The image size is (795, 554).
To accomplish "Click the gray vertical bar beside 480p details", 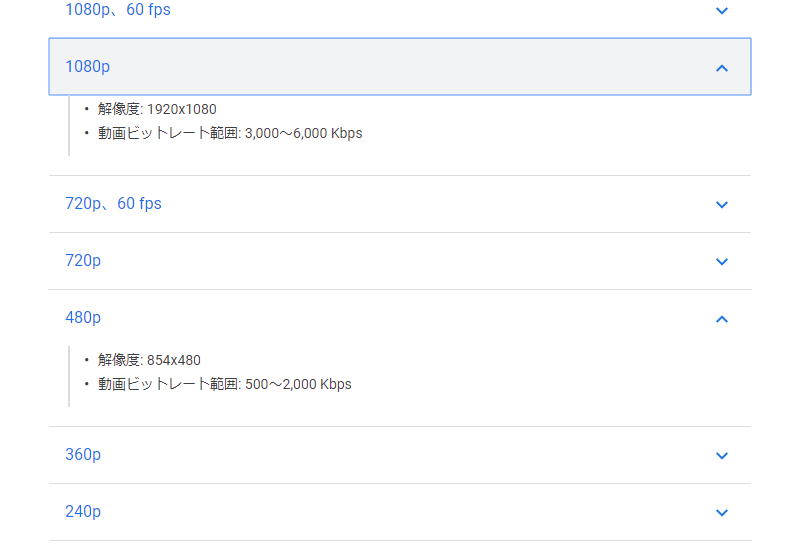I will [x=69, y=376].
